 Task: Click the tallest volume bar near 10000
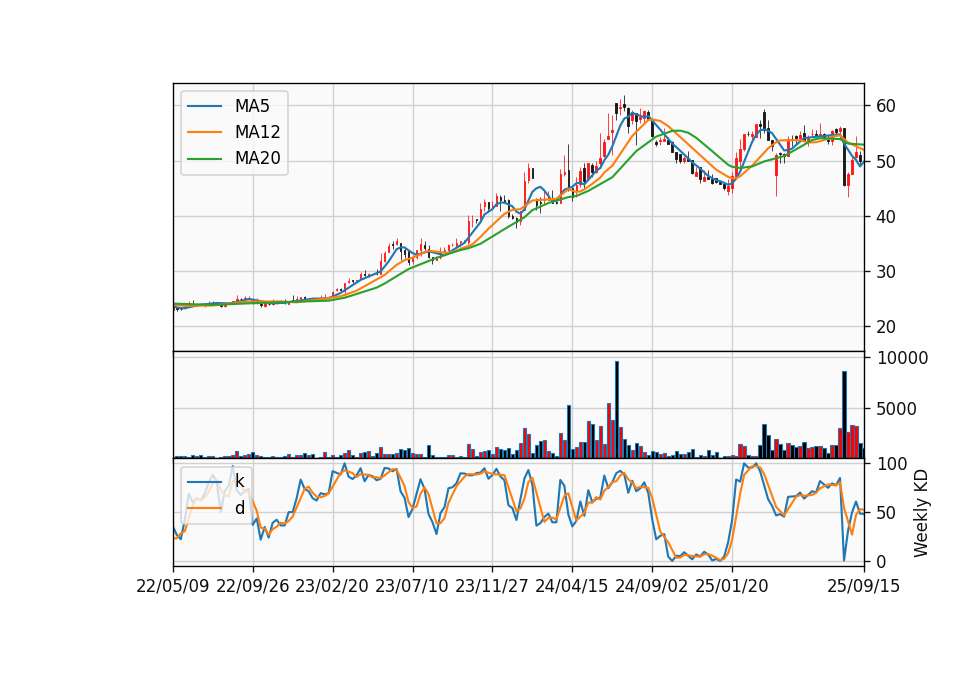click(x=617, y=410)
